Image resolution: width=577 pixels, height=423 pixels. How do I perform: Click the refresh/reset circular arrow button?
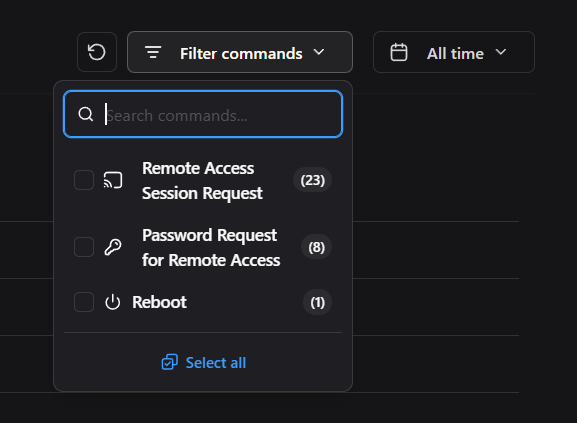coord(97,52)
